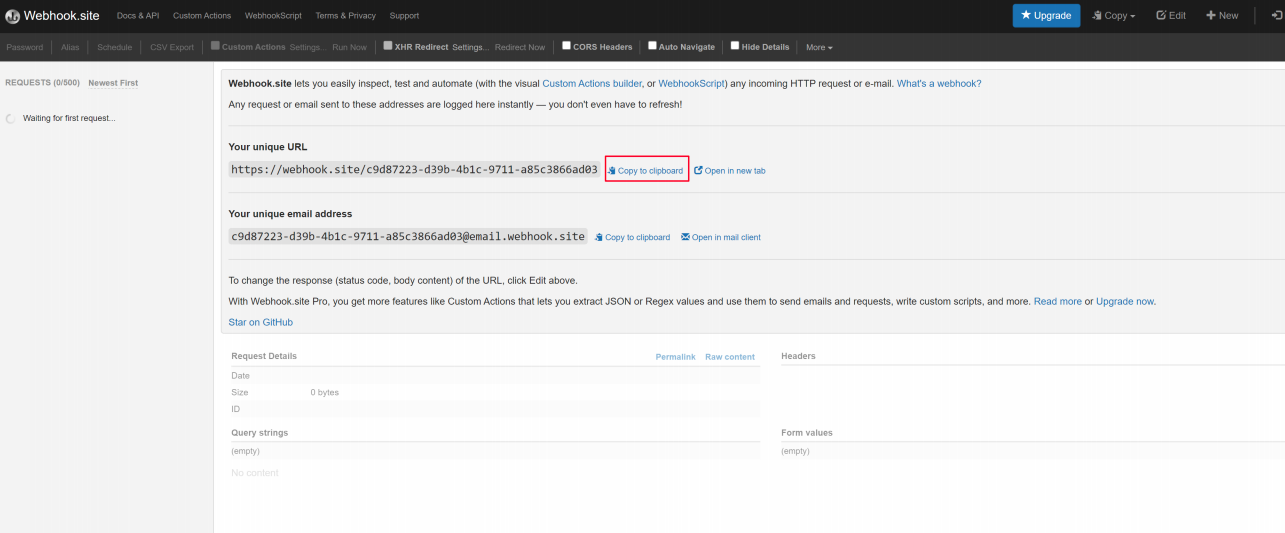Click the logout arrow icon at top right
This screenshot has height=533, width=1285.
click(x=1277, y=15)
